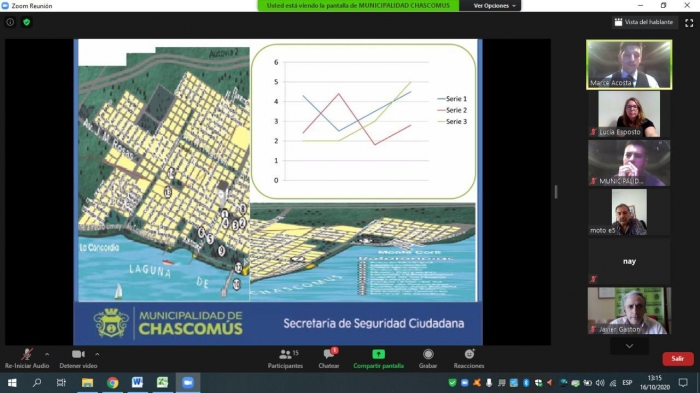The height and width of the screenshot is (393, 700).
Task: Toggle Detener video camera
Action: [78, 359]
